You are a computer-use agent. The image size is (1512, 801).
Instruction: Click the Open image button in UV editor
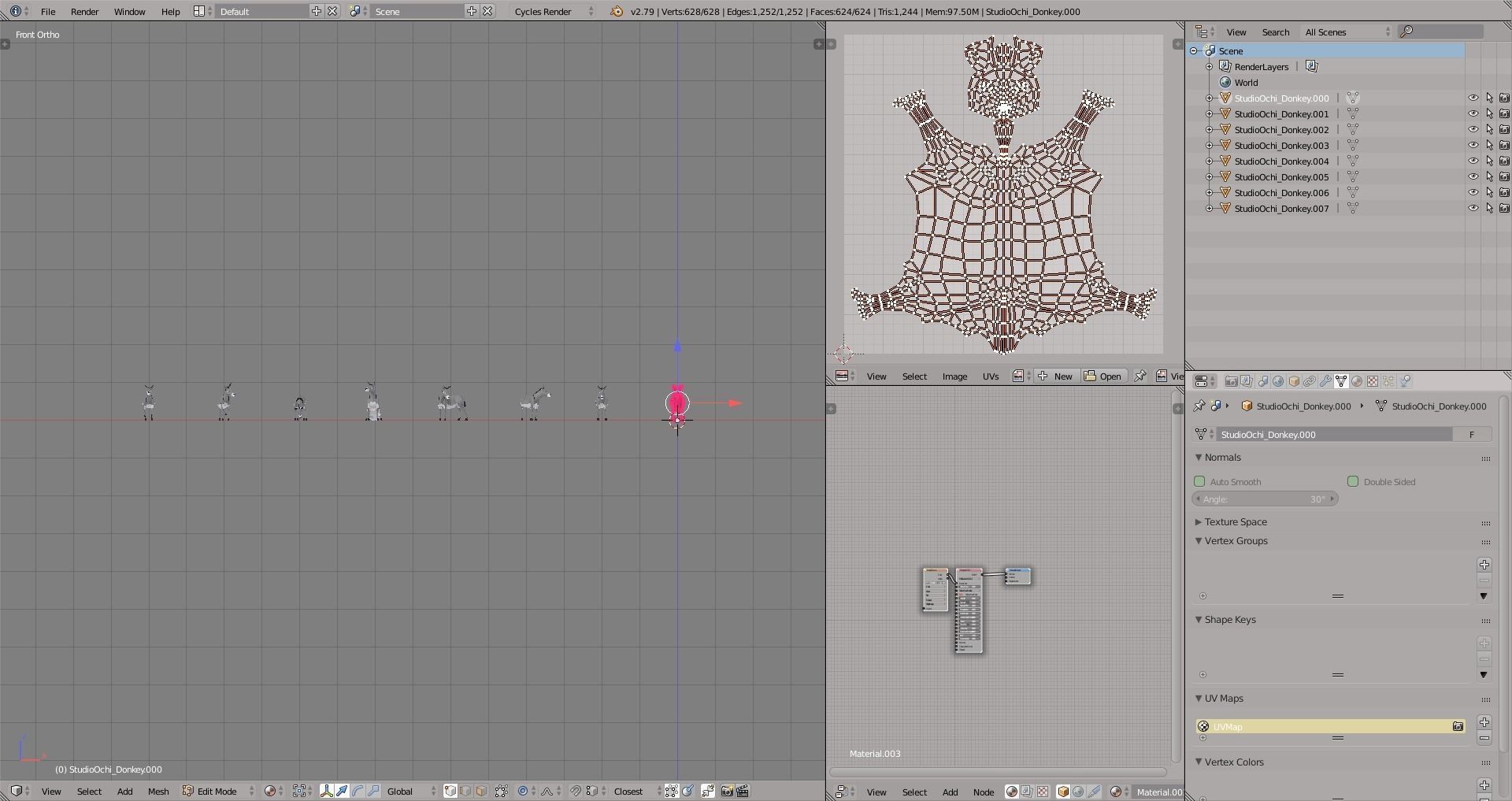pyautogui.click(x=1103, y=376)
